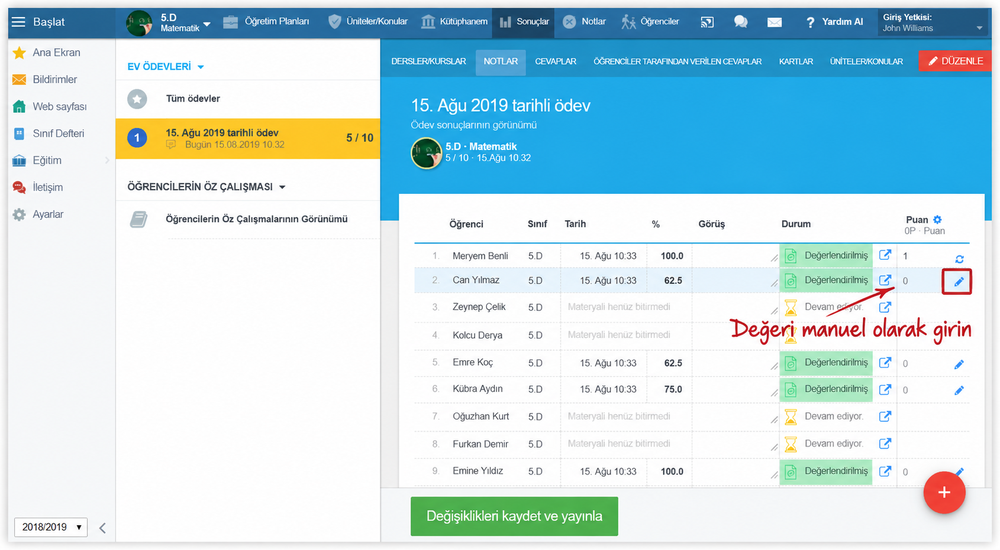Click the red plus floating button
1000x550 pixels.
[944, 493]
